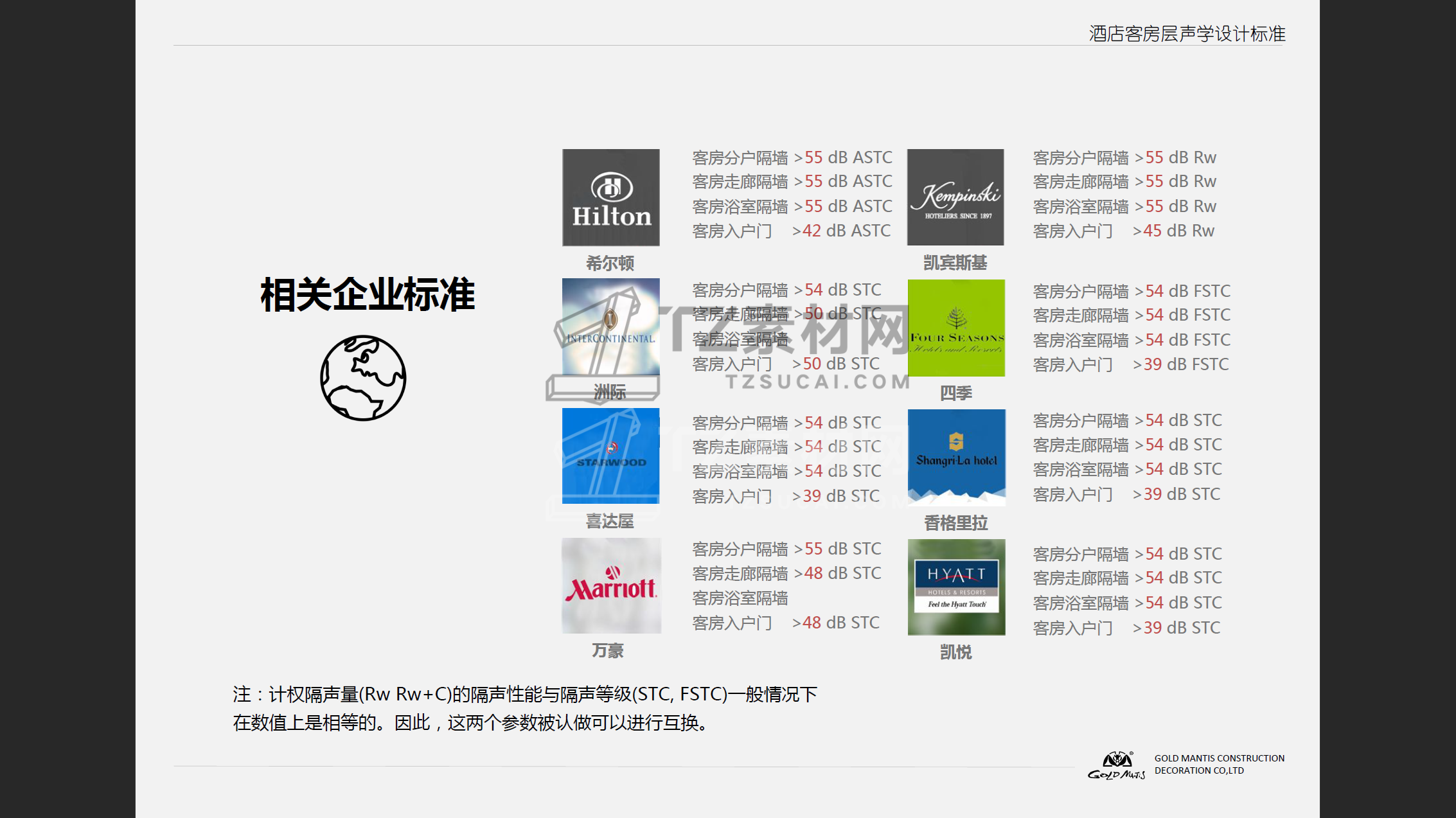Click the Shangri-La hotel logo
Screen dimensions: 1456x818
[955, 457]
